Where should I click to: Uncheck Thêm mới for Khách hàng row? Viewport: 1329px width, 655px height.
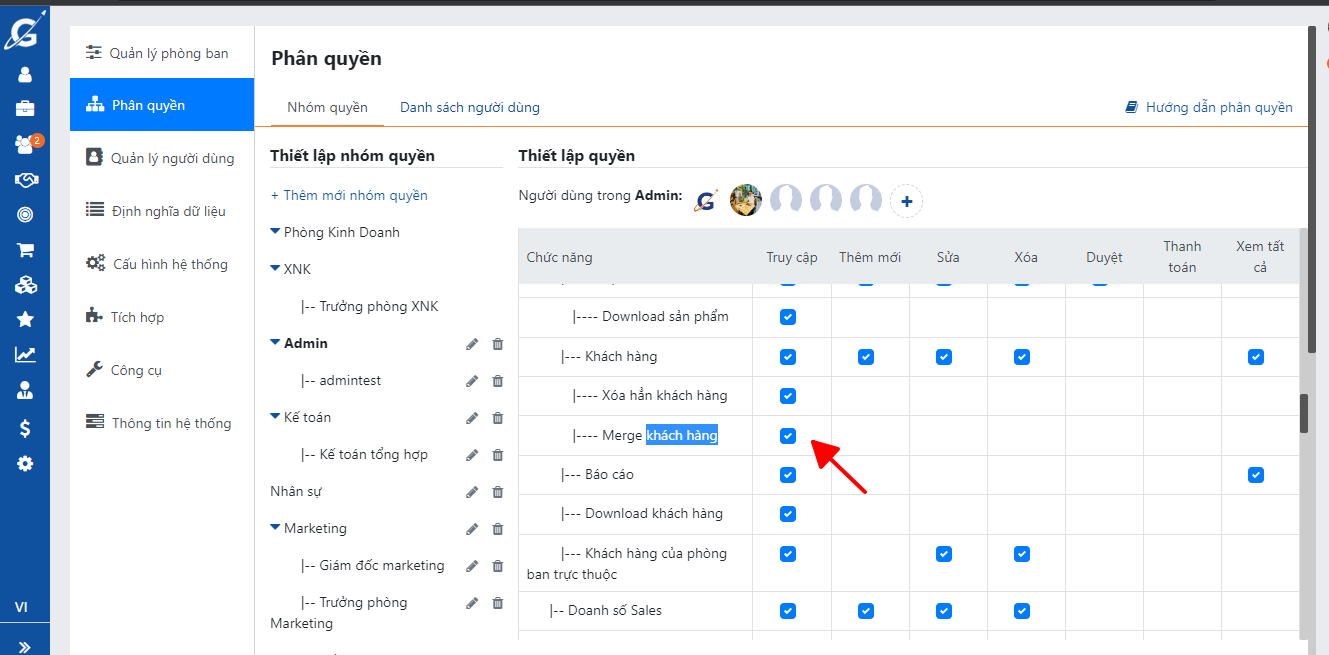click(x=866, y=357)
